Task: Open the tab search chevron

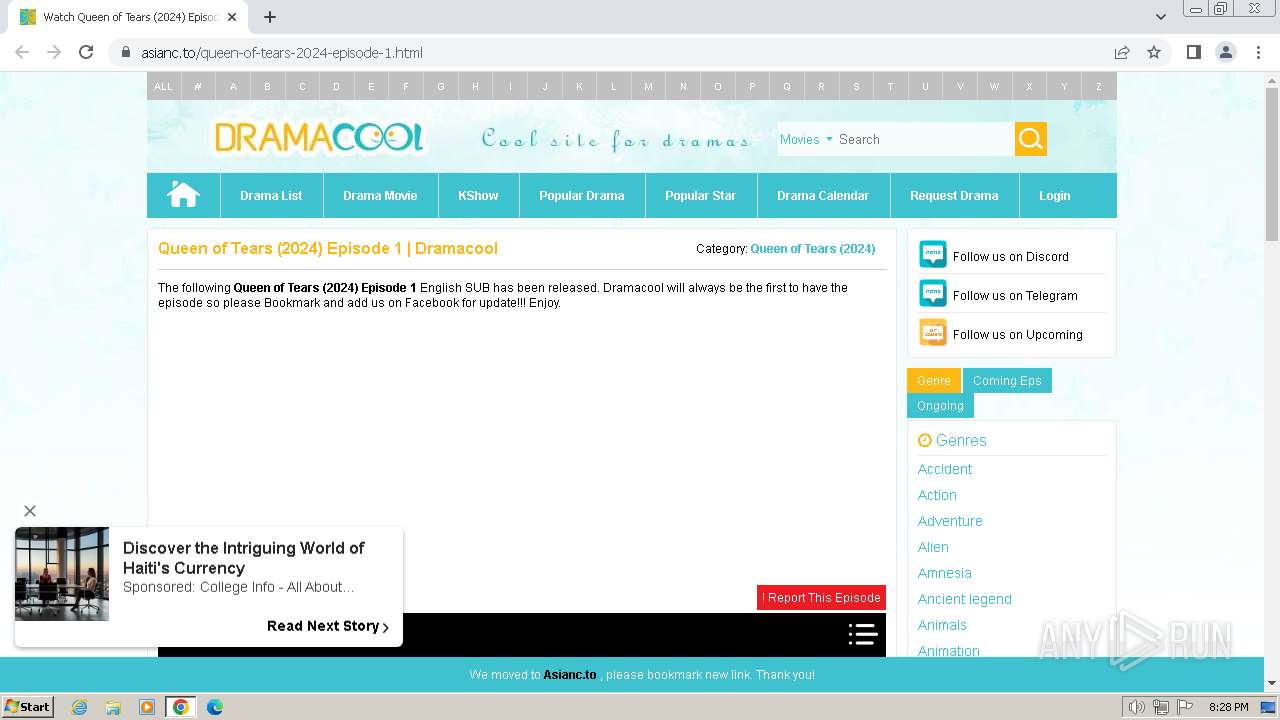Action: [x=1160, y=17]
